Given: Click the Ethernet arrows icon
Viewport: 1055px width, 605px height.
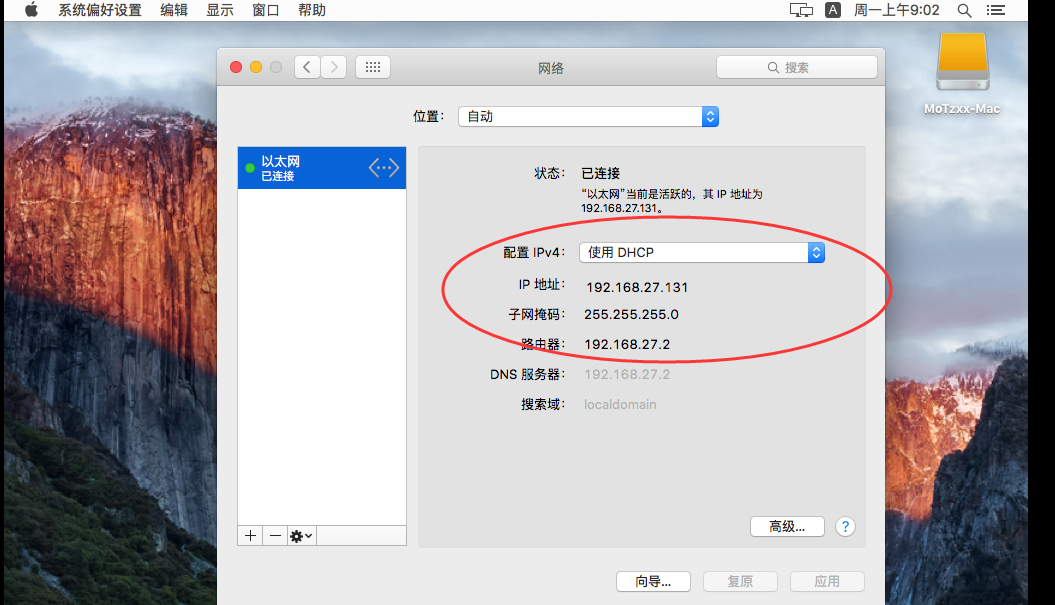Looking at the screenshot, I should (384, 168).
